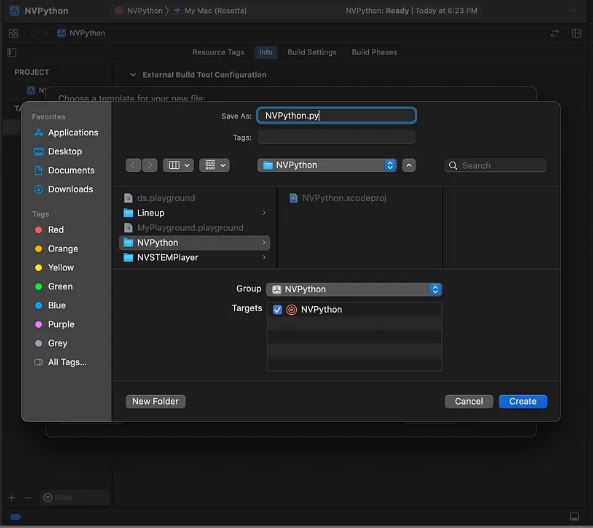
Task: Collapse the dialog with chevron-up button
Action: (409, 165)
